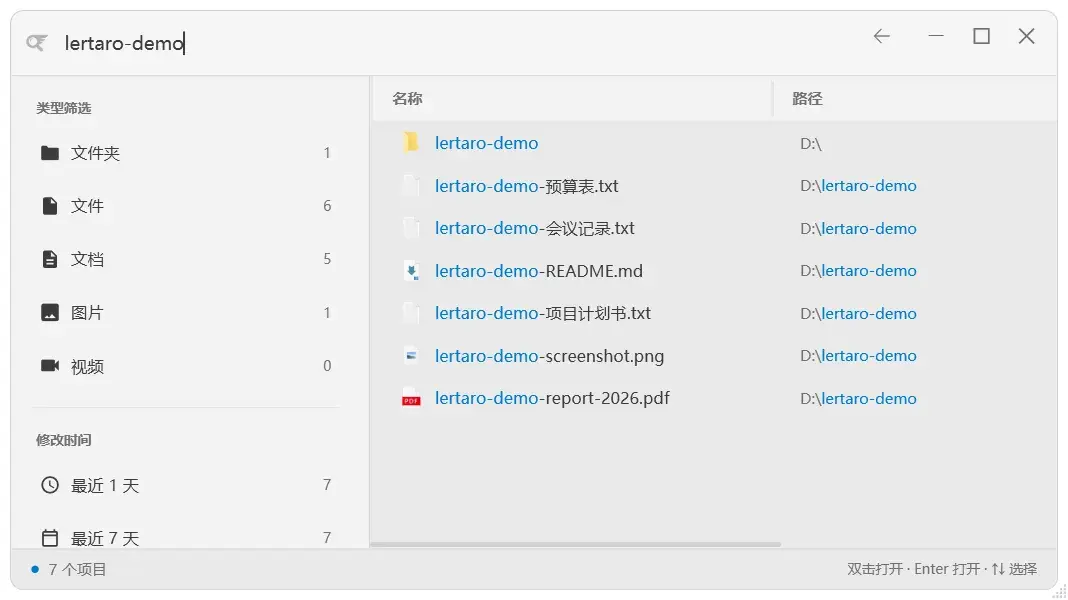This screenshot has width=1068, height=600.
Task: Click the document icon beside 文档
Action: 50,259
